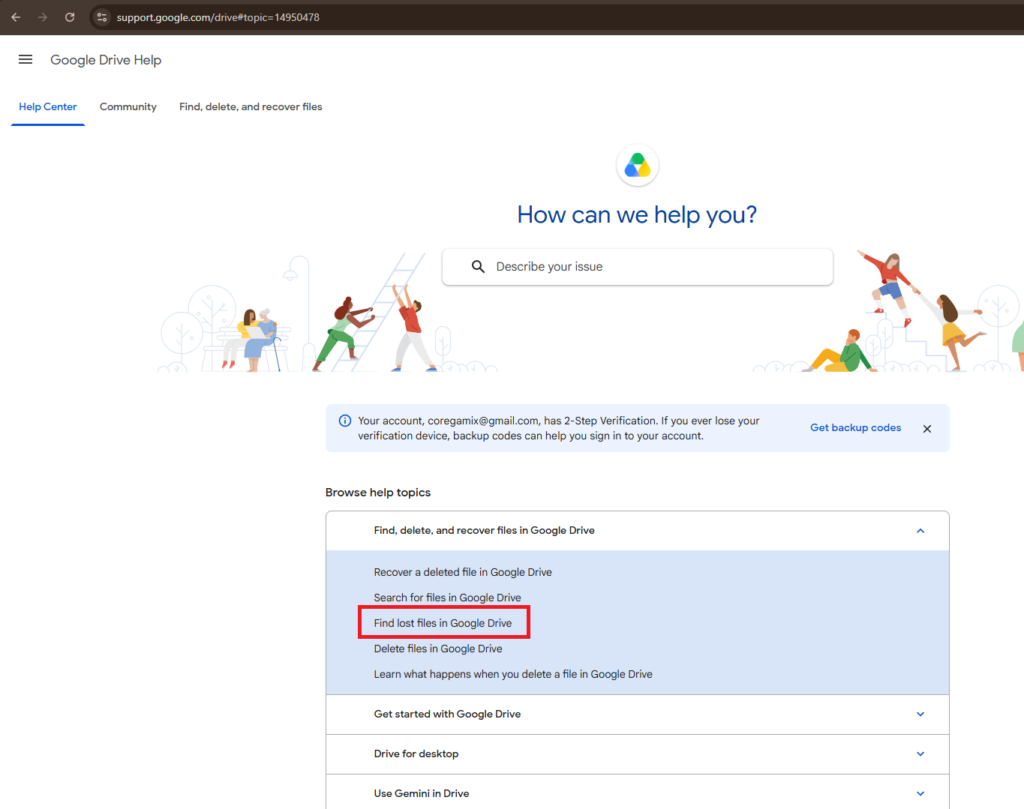Click the How can we help you? heading
Screen dimensions: 1024x809
point(637,215)
